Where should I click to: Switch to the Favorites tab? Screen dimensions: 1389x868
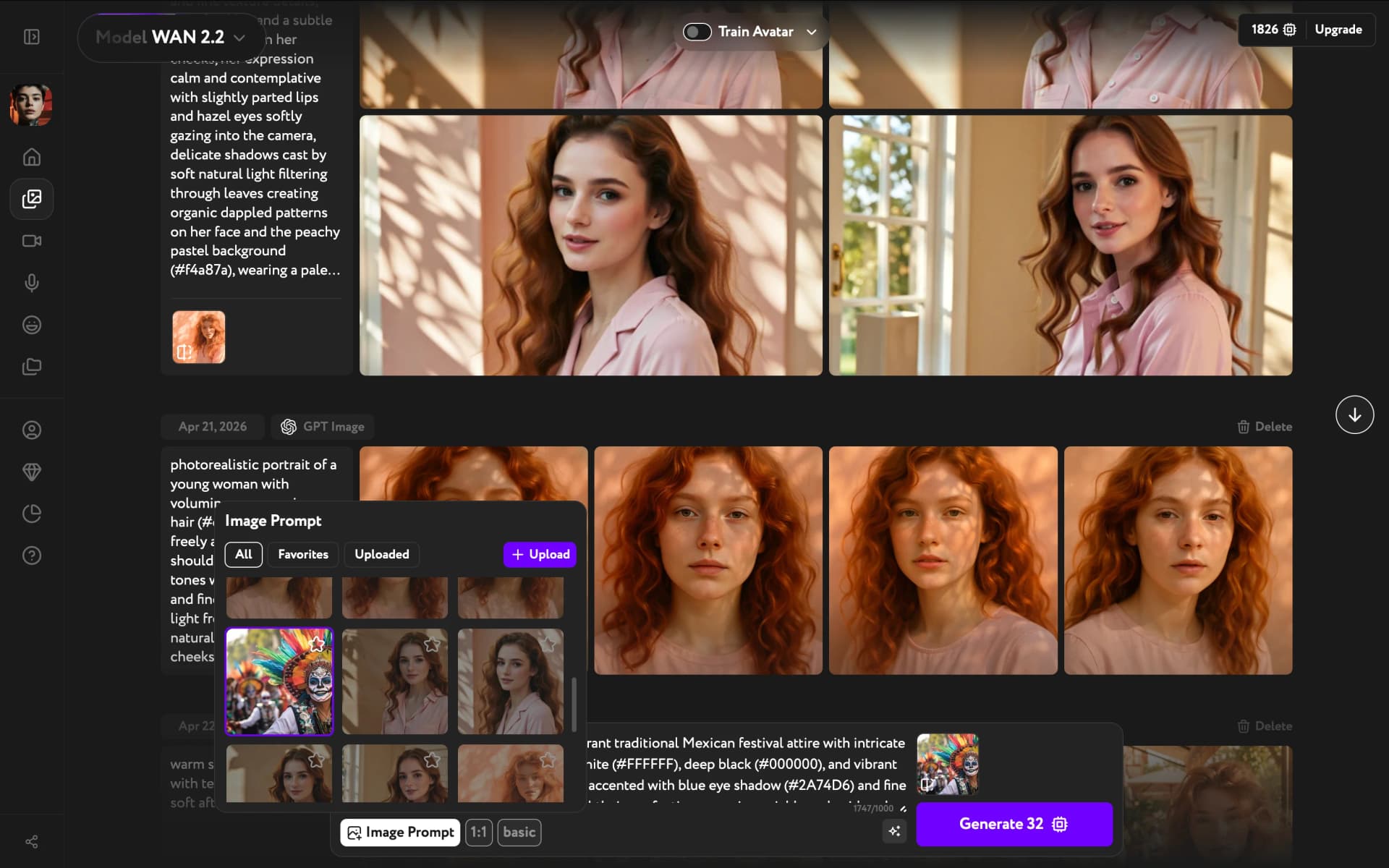point(302,554)
